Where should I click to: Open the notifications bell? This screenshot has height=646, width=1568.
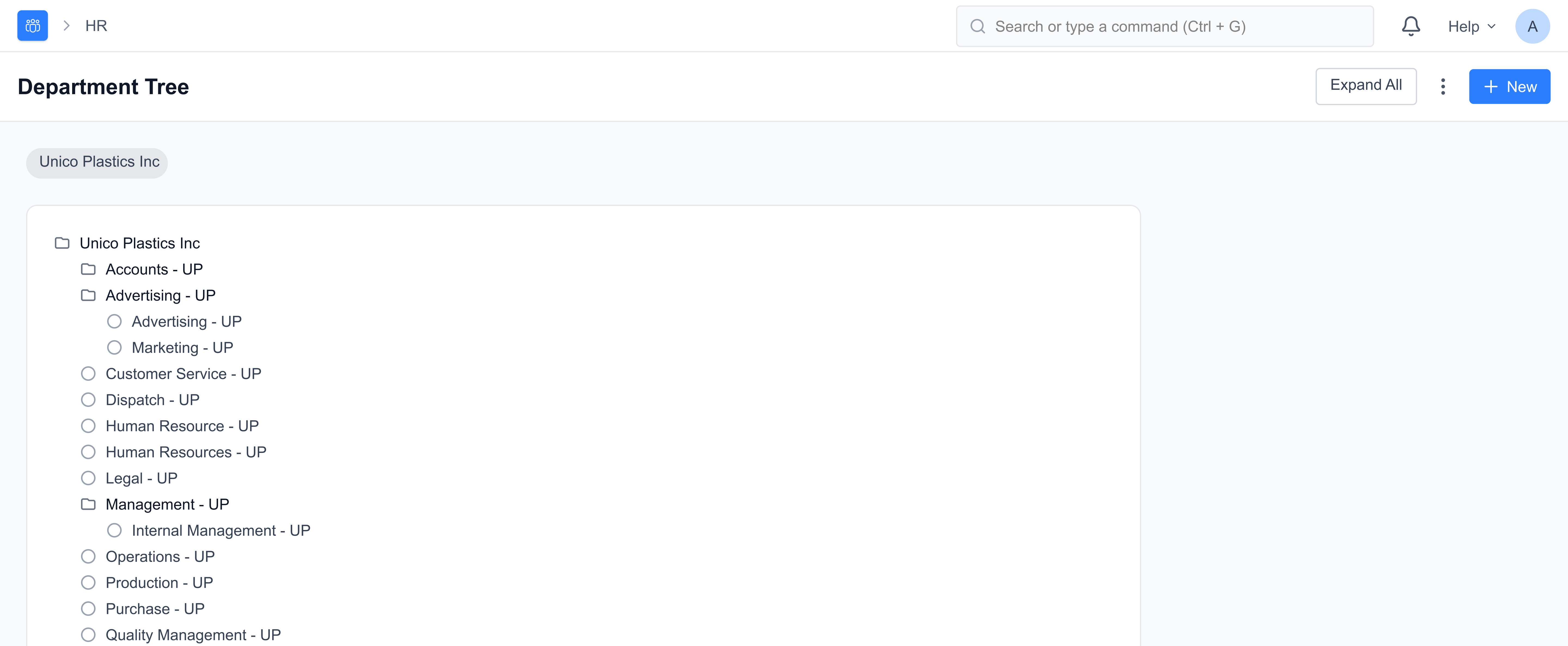tap(1410, 26)
